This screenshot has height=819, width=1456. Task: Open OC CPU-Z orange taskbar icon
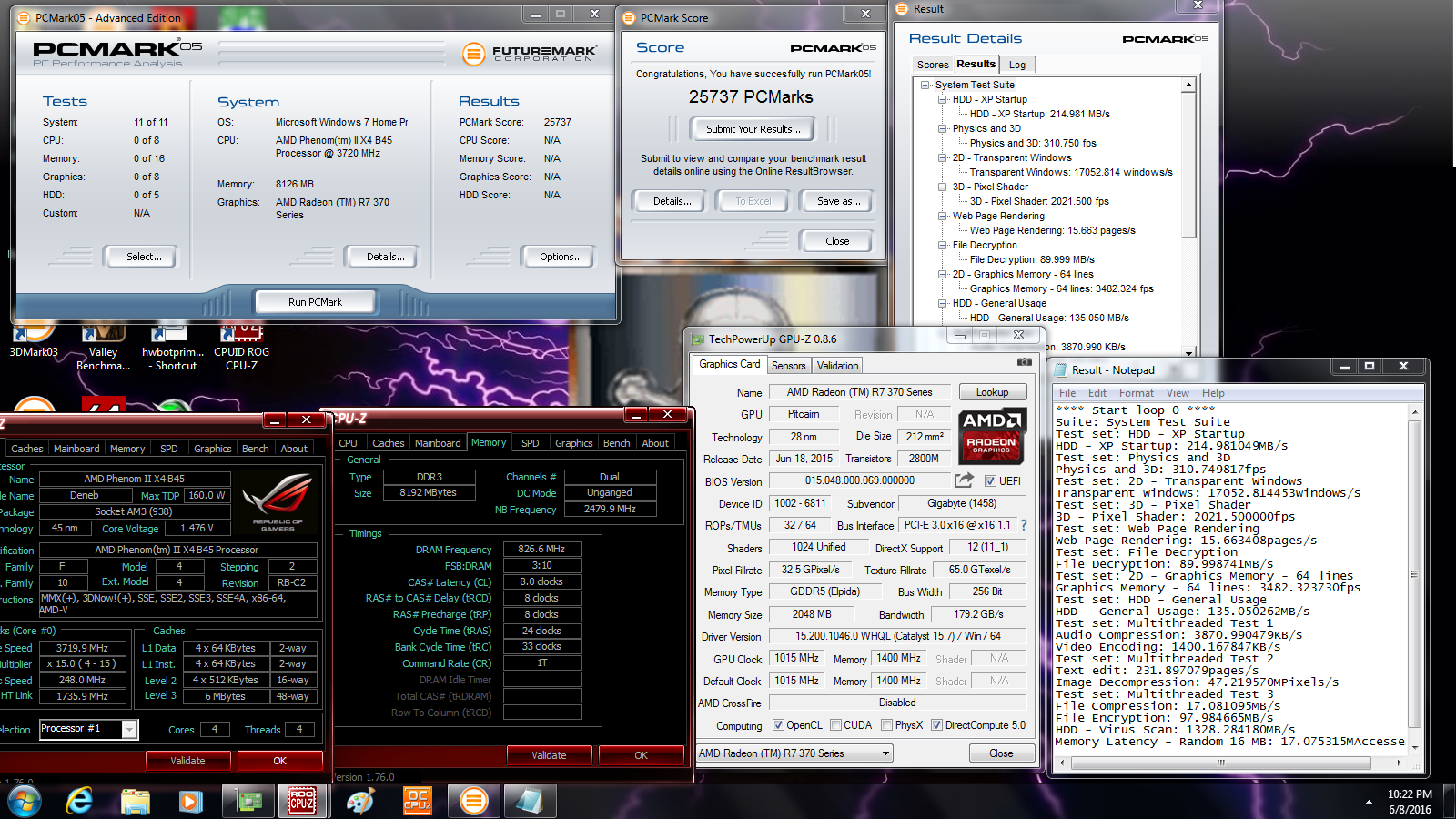(x=417, y=801)
